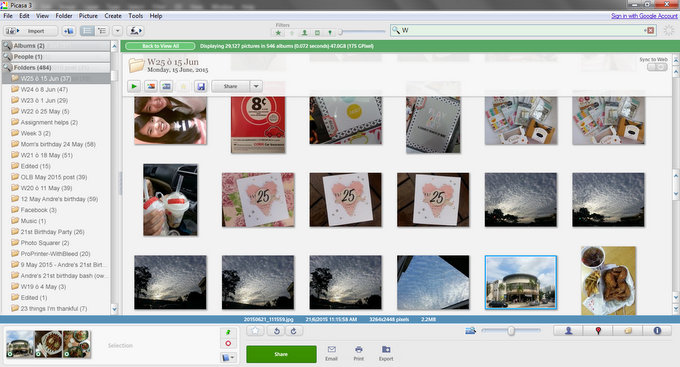Create a movie presentation from the folder

pyautogui.click(x=167, y=86)
